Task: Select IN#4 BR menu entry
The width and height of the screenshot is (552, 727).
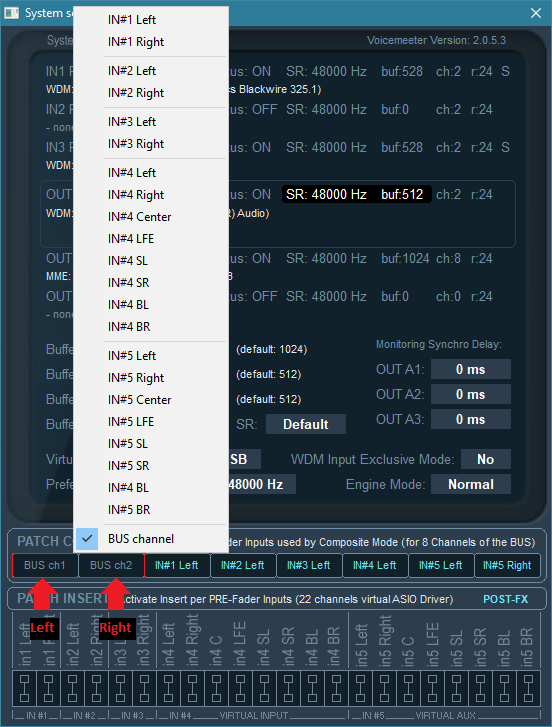Action: pyautogui.click(x=151, y=326)
